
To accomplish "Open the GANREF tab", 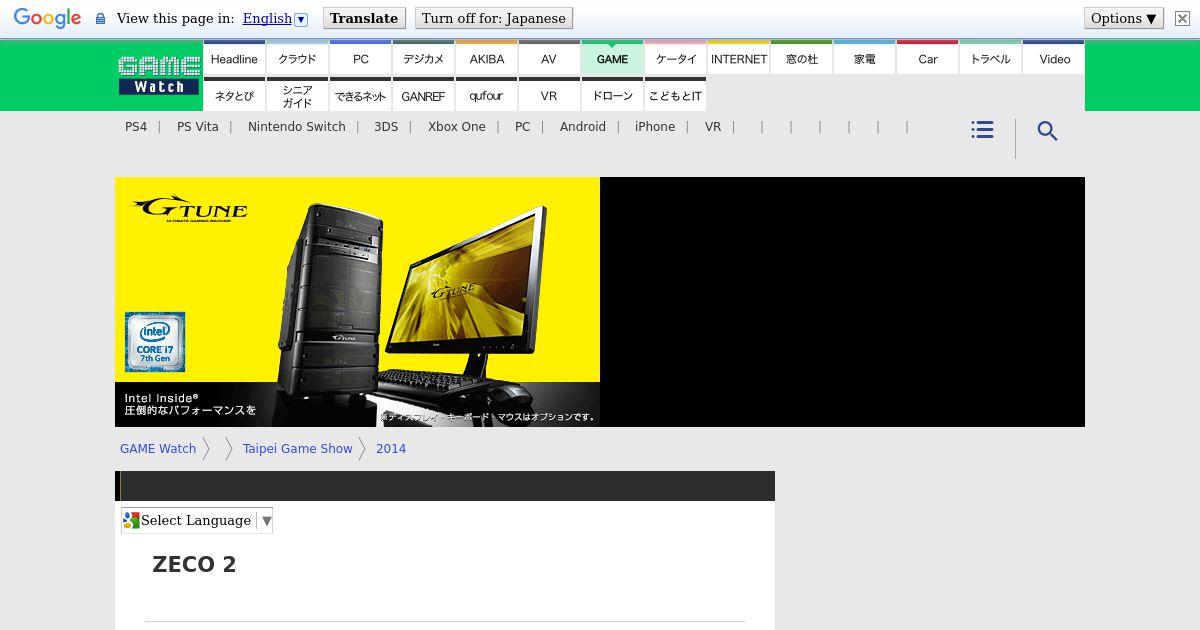I will coord(423,95).
